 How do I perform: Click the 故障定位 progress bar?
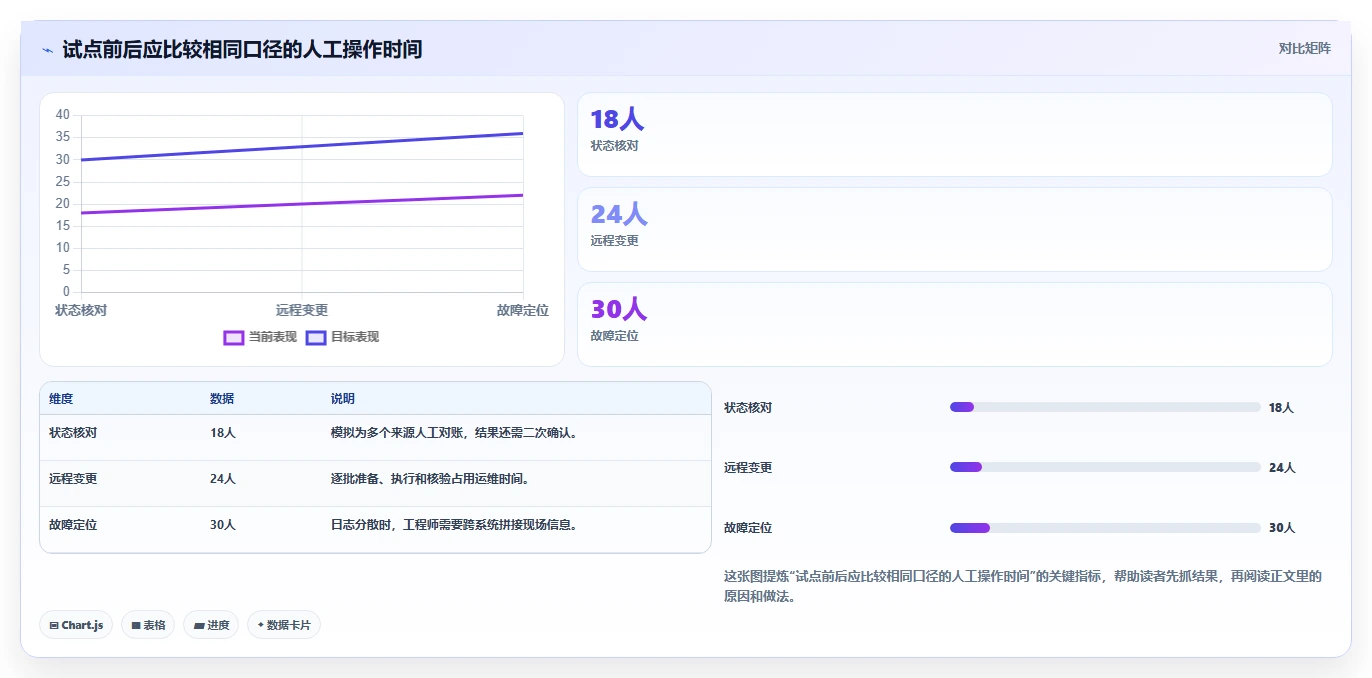pyautogui.click(x=1105, y=527)
